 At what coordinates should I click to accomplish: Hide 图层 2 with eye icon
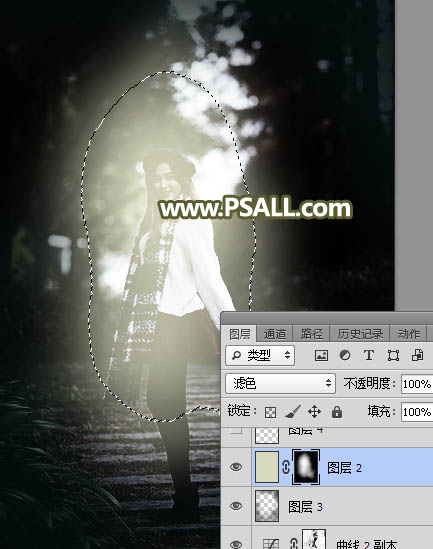click(236, 467)
